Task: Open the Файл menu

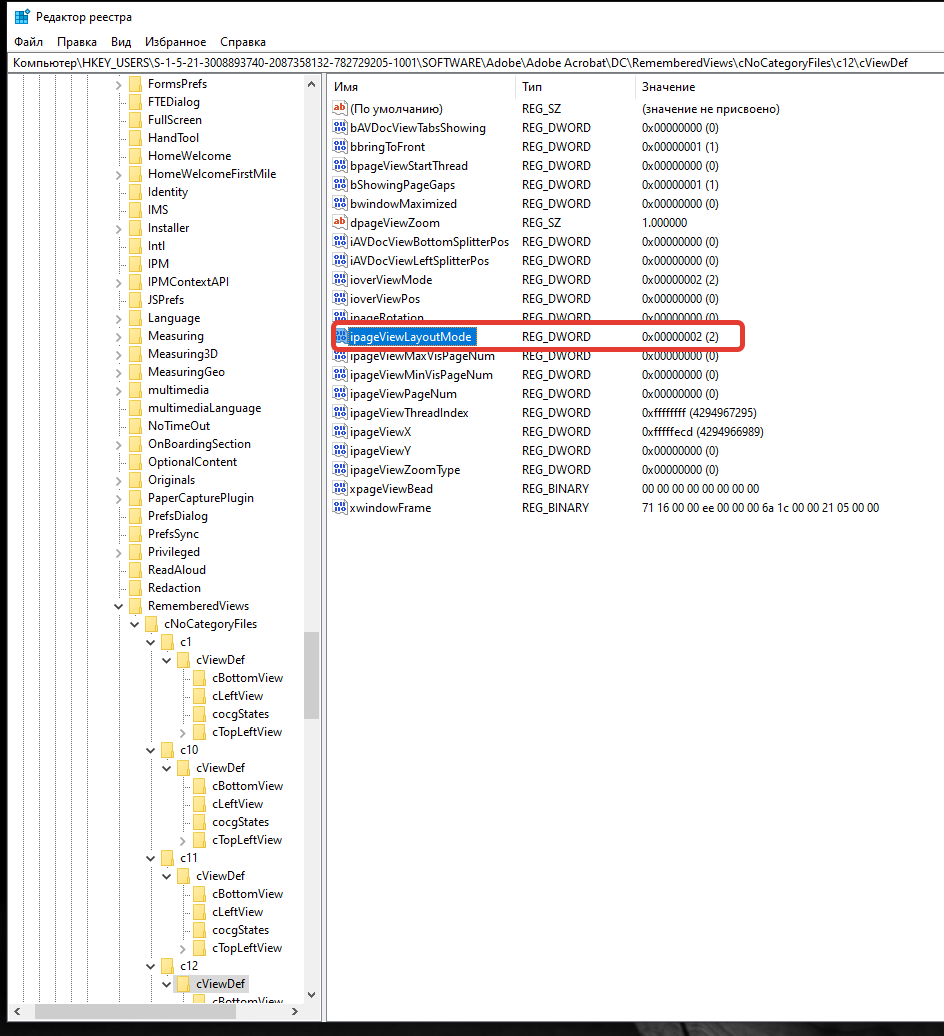Action: point(27,42)
